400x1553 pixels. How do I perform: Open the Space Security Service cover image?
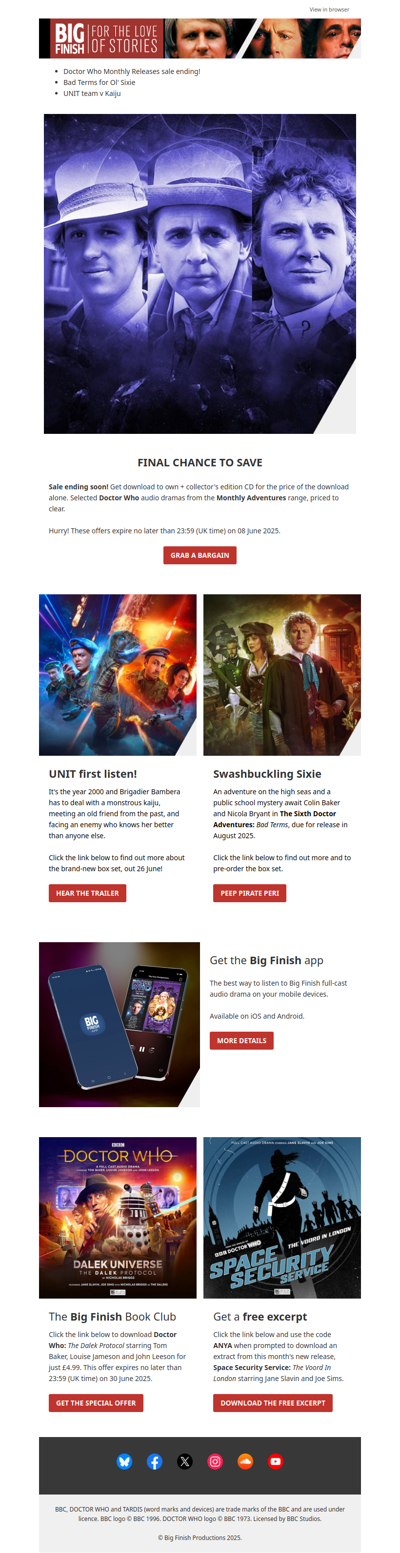point(282,1217)
